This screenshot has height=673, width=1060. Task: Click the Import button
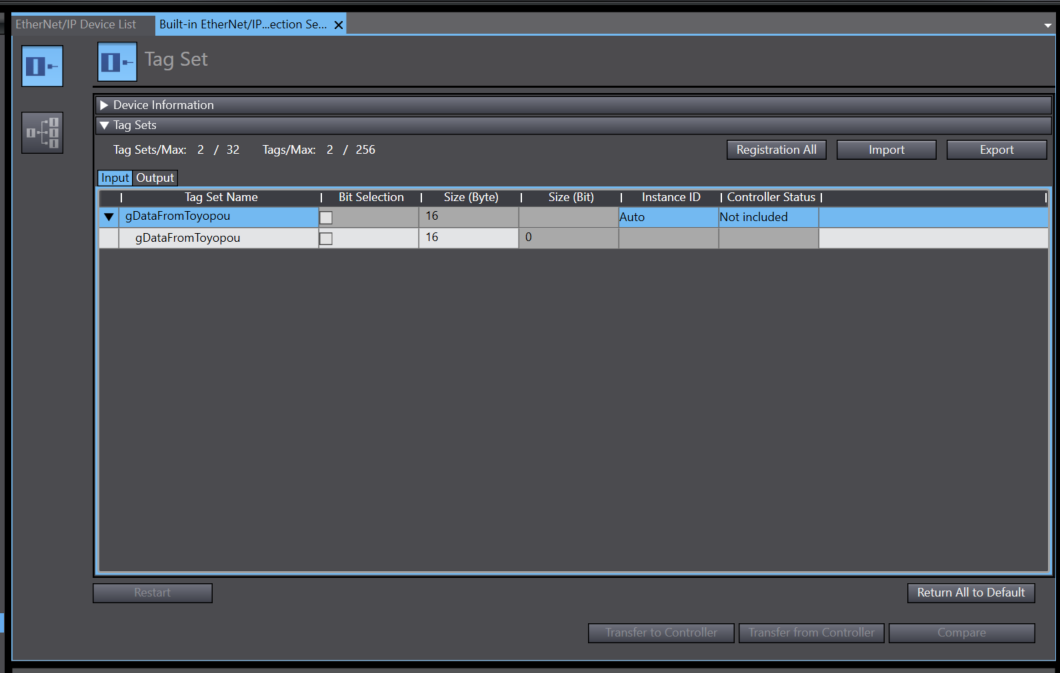[886, 150]
